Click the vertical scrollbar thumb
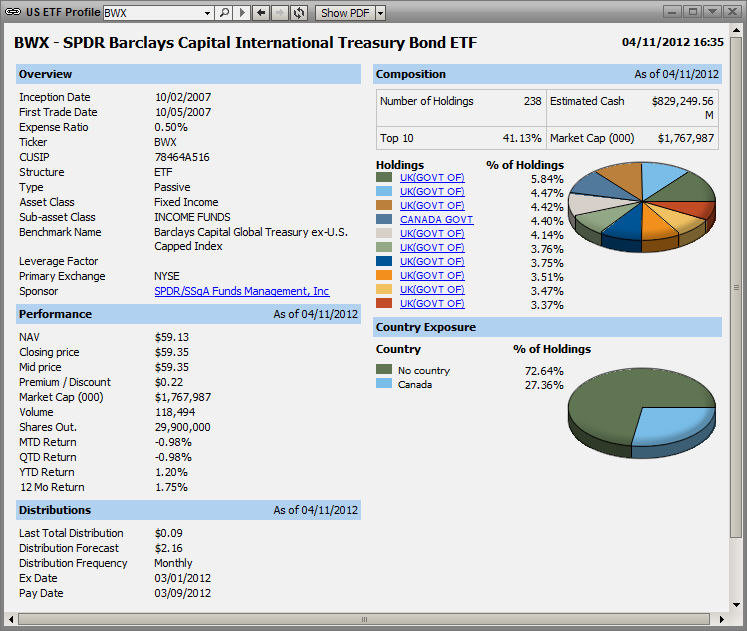The height and width of the screenshot is (631, 747). [x=737, y=287]
